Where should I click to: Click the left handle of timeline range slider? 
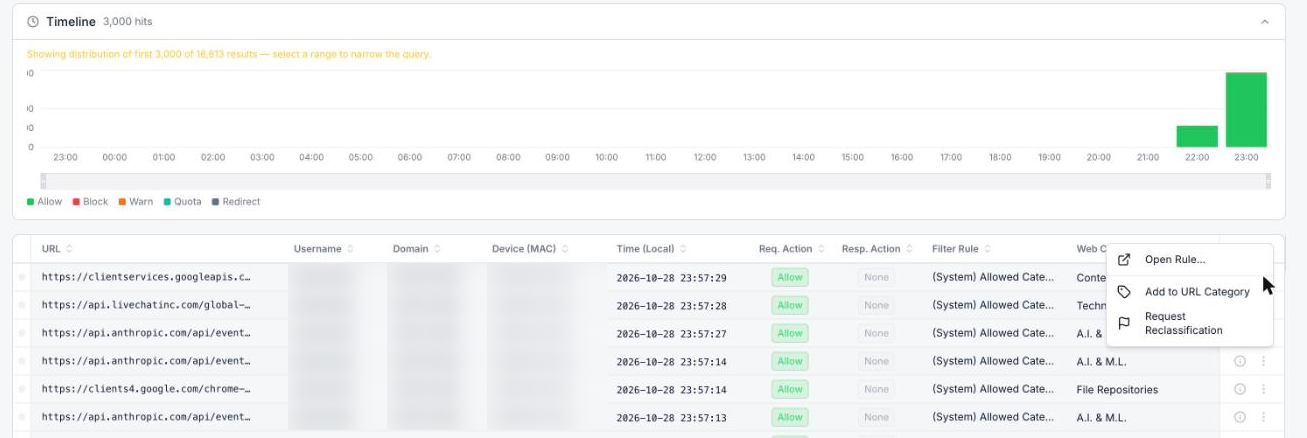point(43,181)
